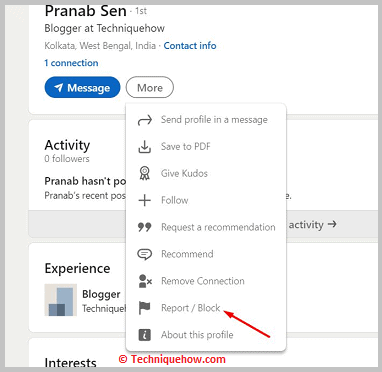Click the info icon beside About this profile
The height and width of the screenshot is (372, 382).
pos(145,335)
